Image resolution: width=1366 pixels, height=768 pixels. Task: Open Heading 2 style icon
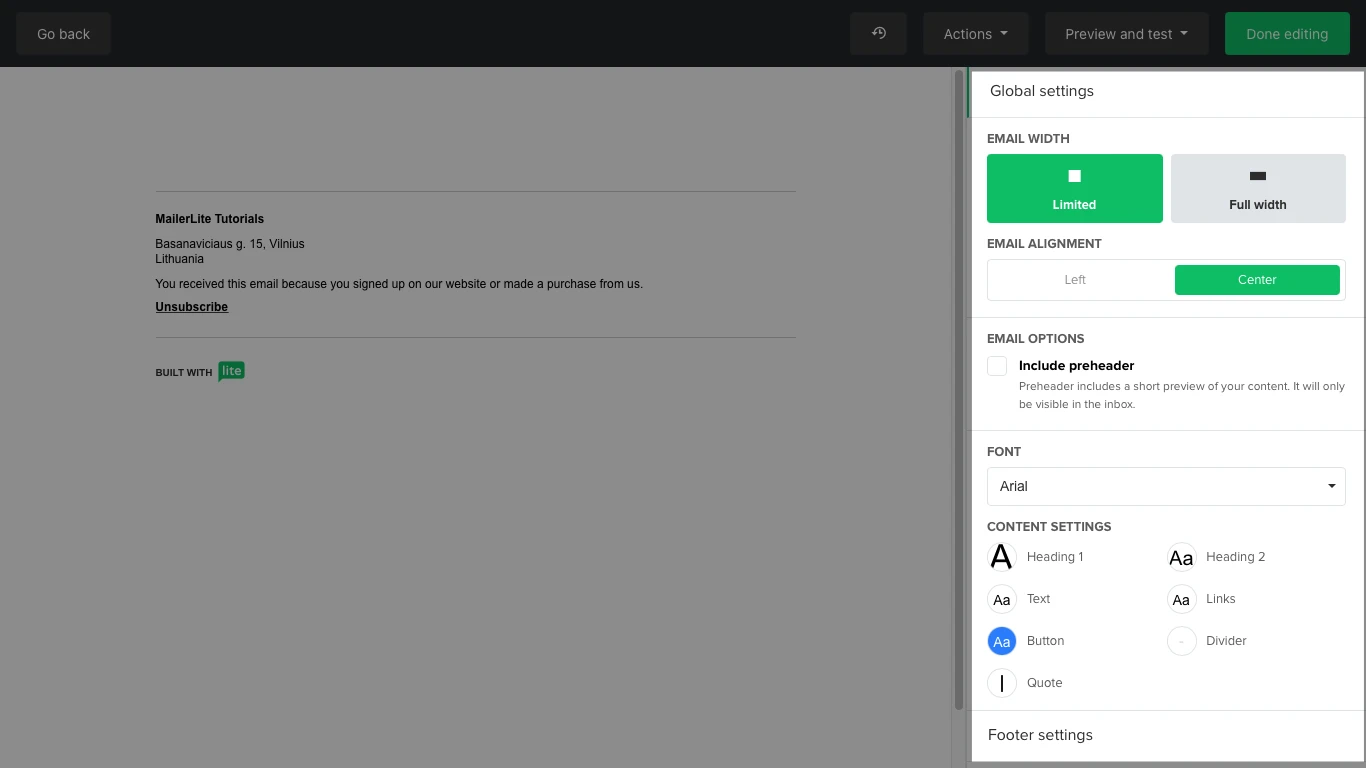pyautogui.click(x=1181, y=557)
